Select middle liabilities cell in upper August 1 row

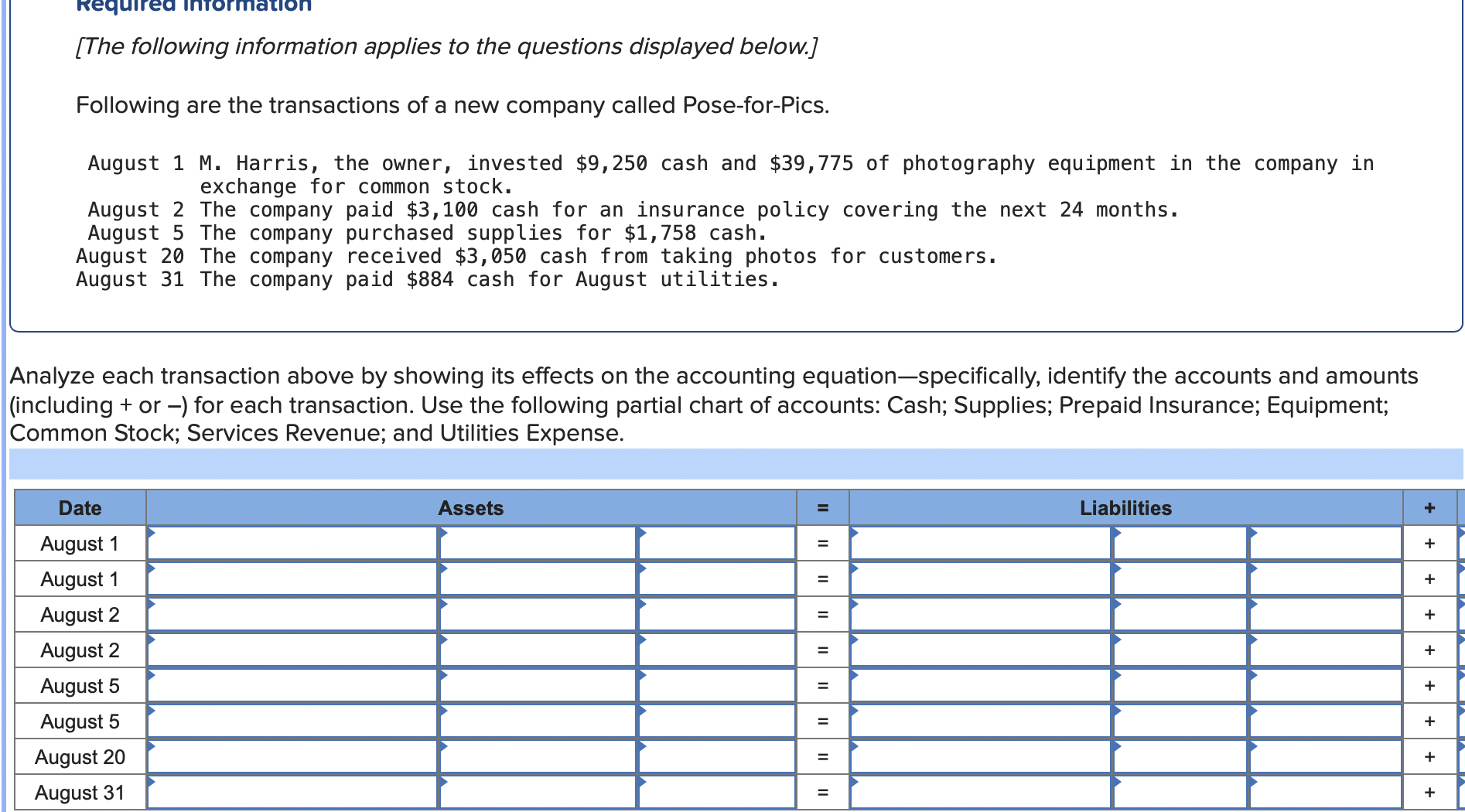point(1180,543)
